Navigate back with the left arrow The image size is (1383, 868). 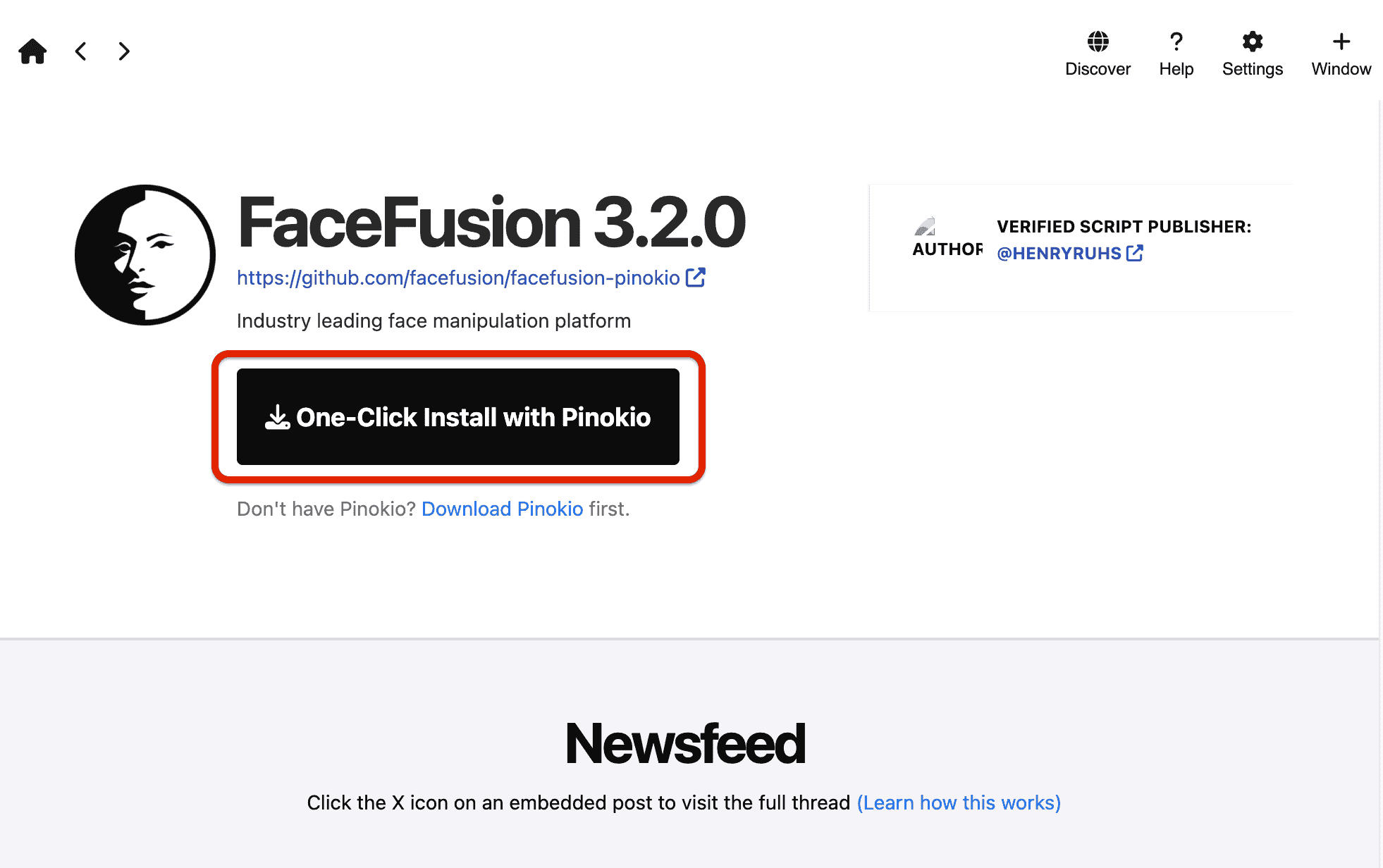click(81, 51)
